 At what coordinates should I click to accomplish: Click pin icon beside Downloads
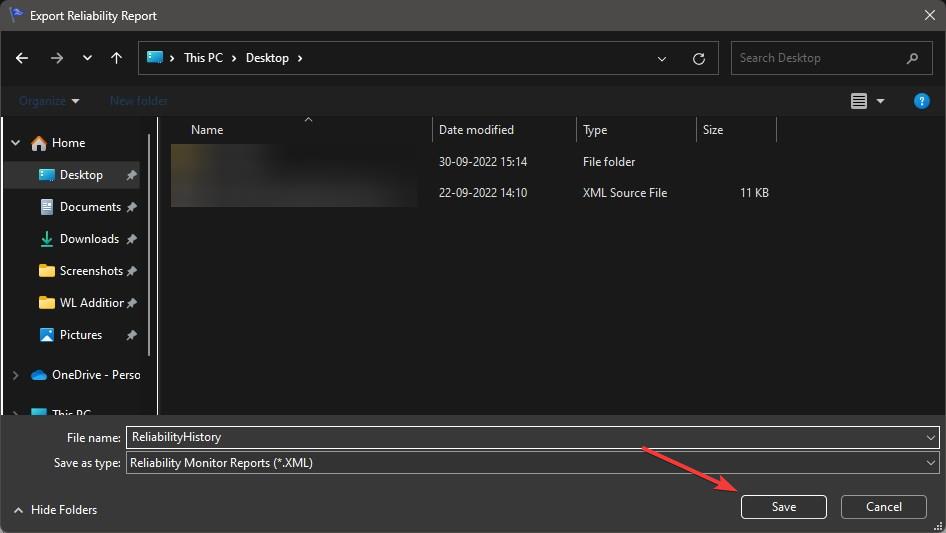point(131,240)
